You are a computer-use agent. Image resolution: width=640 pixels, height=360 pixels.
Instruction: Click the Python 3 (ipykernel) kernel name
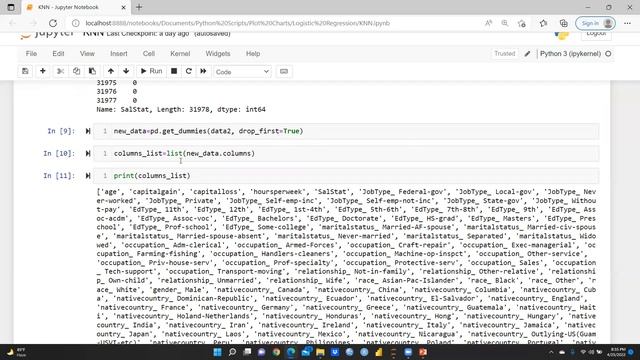[570, 53]
